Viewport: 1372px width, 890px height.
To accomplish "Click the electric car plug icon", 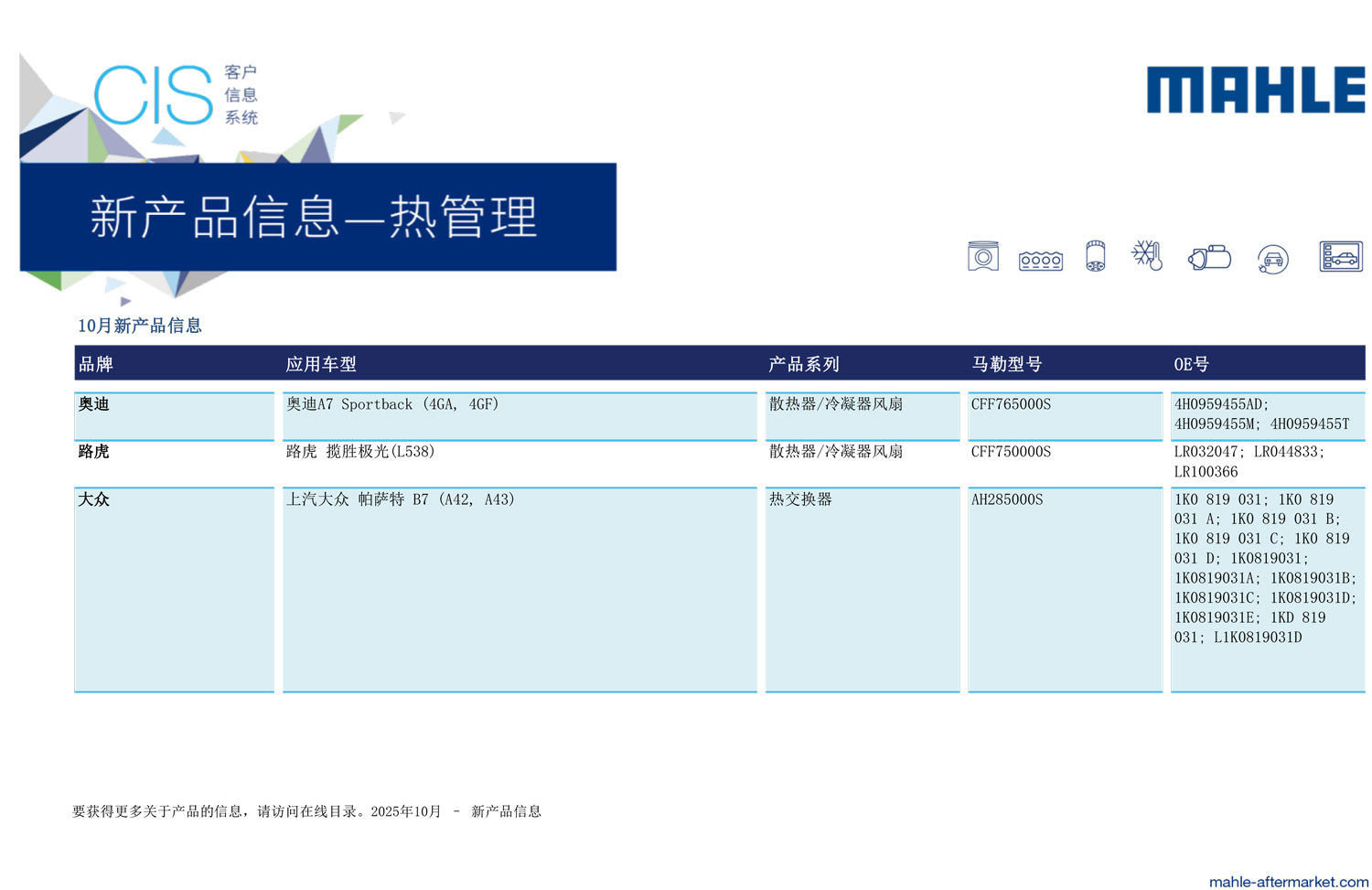I will pos(1272,260).
